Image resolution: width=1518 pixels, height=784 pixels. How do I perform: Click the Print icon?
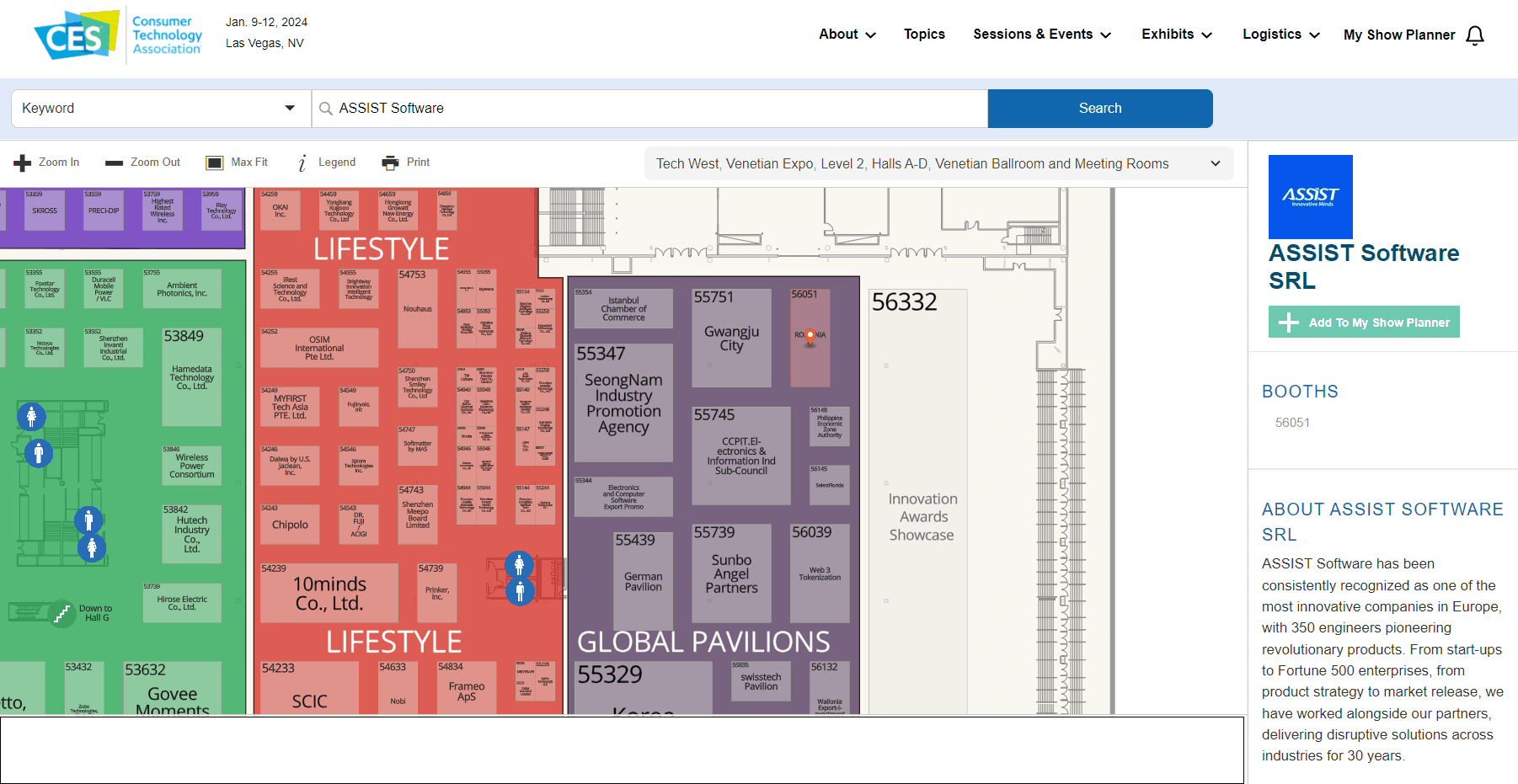pyautogui.click(x=405, y=162)
